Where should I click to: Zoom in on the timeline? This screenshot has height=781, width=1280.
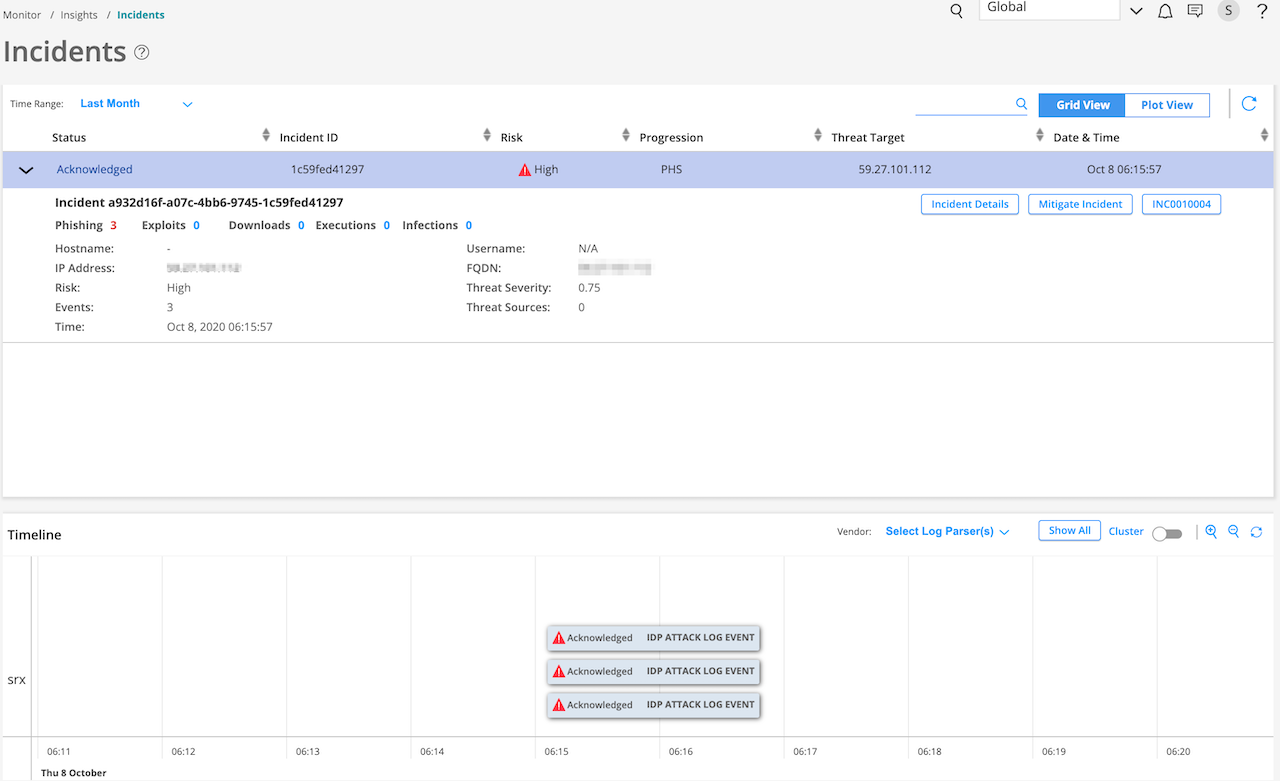(x=1211, y=532)
